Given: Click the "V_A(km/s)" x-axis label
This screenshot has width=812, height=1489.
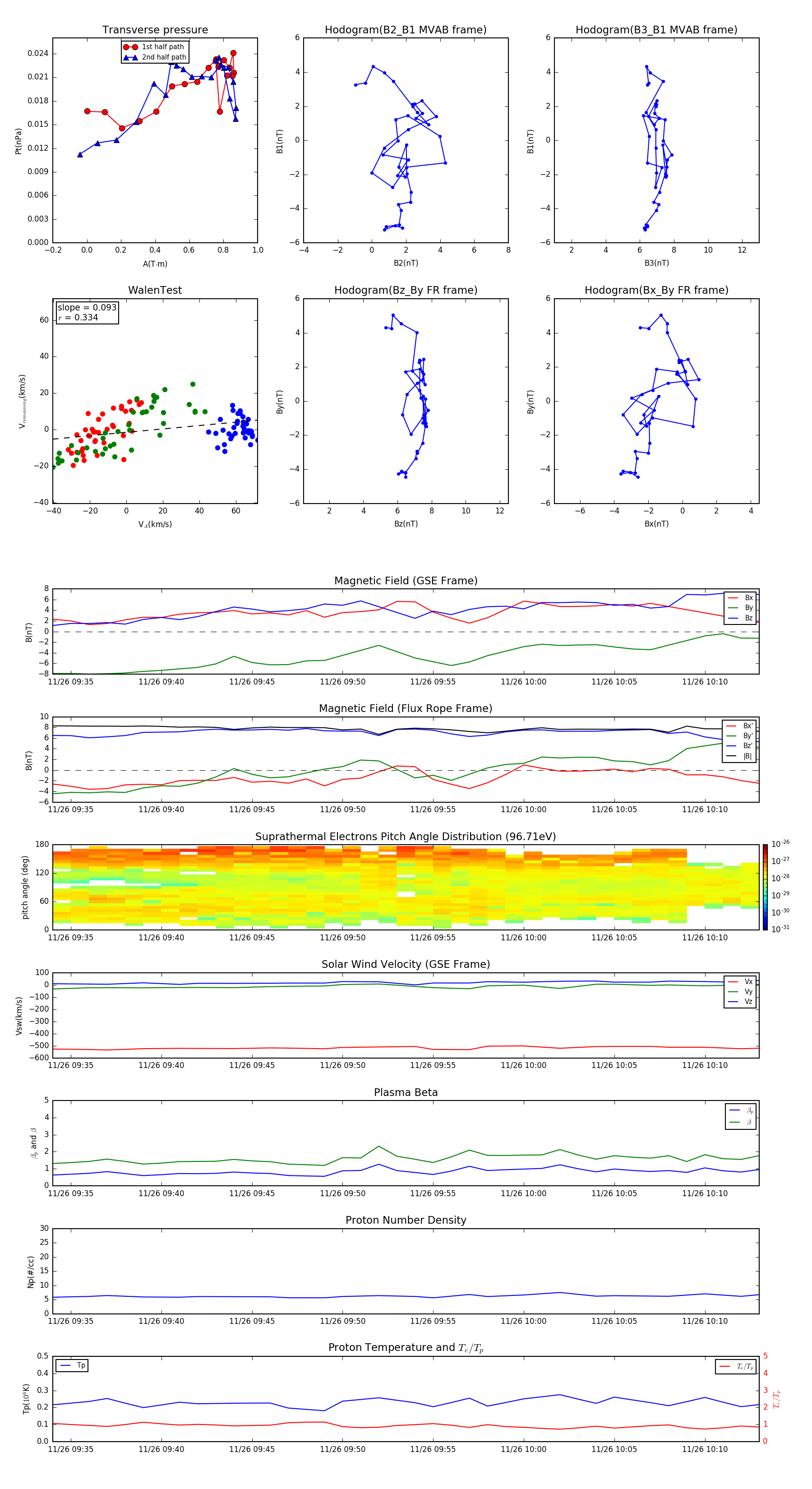Looking at the screenshot, I should (155, 524).
